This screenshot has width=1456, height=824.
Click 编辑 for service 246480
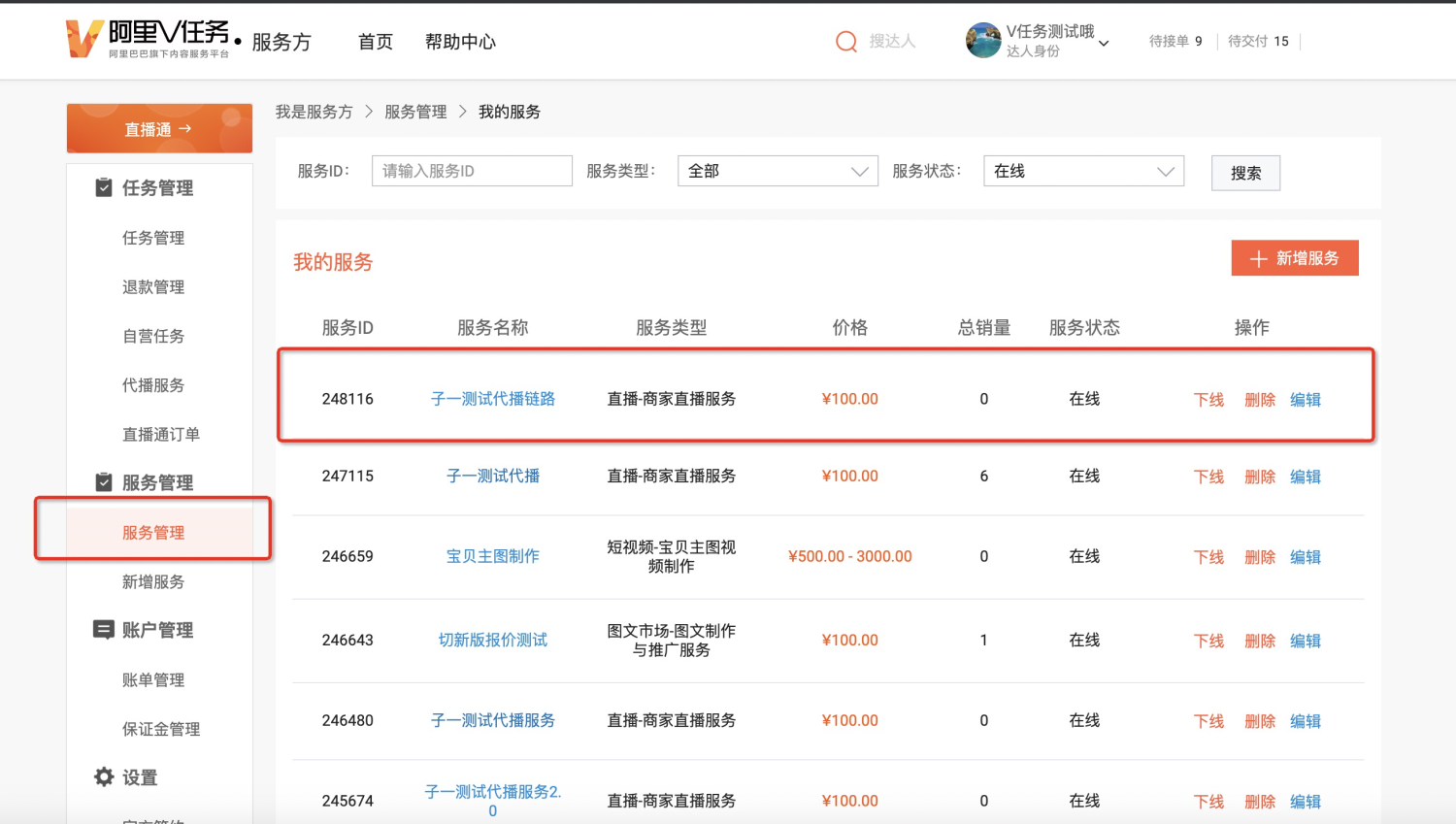(1306, 721)
